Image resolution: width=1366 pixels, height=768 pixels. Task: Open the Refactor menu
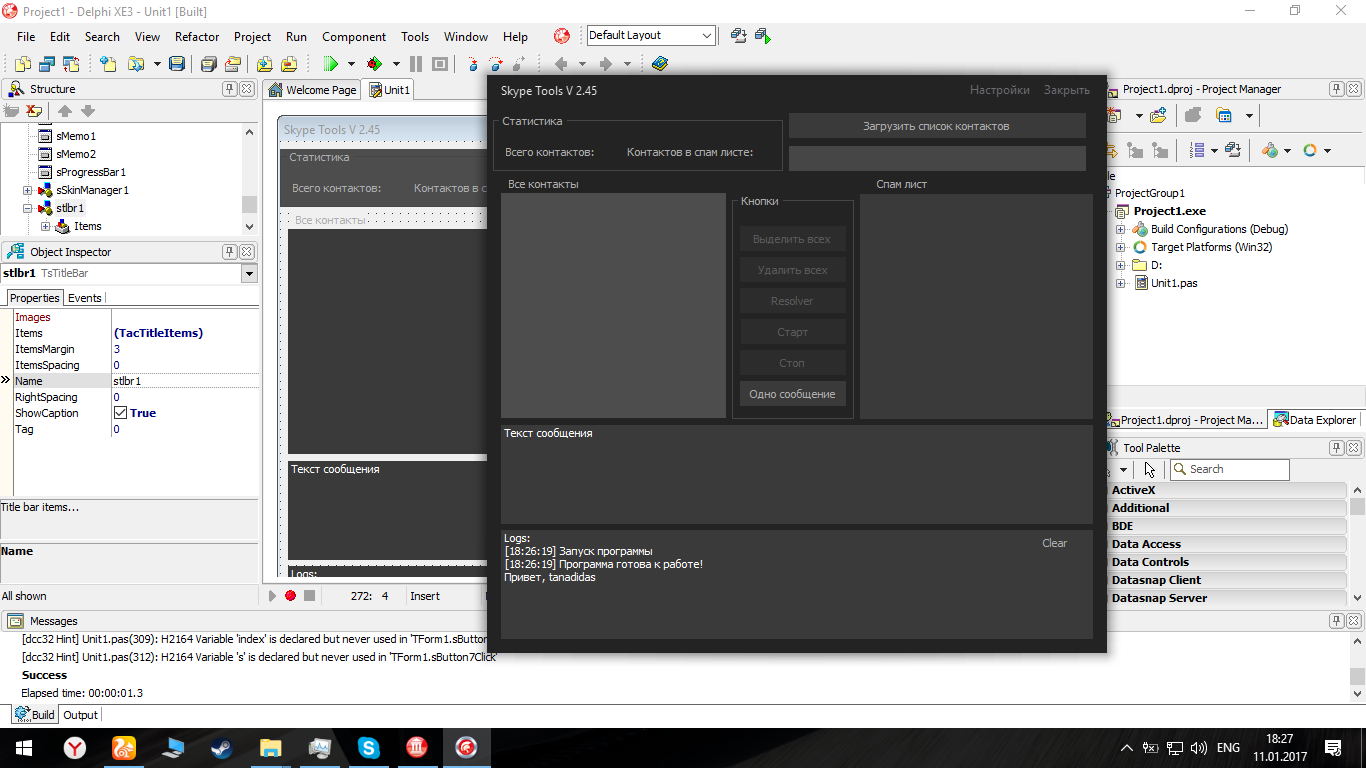point(197,36)
